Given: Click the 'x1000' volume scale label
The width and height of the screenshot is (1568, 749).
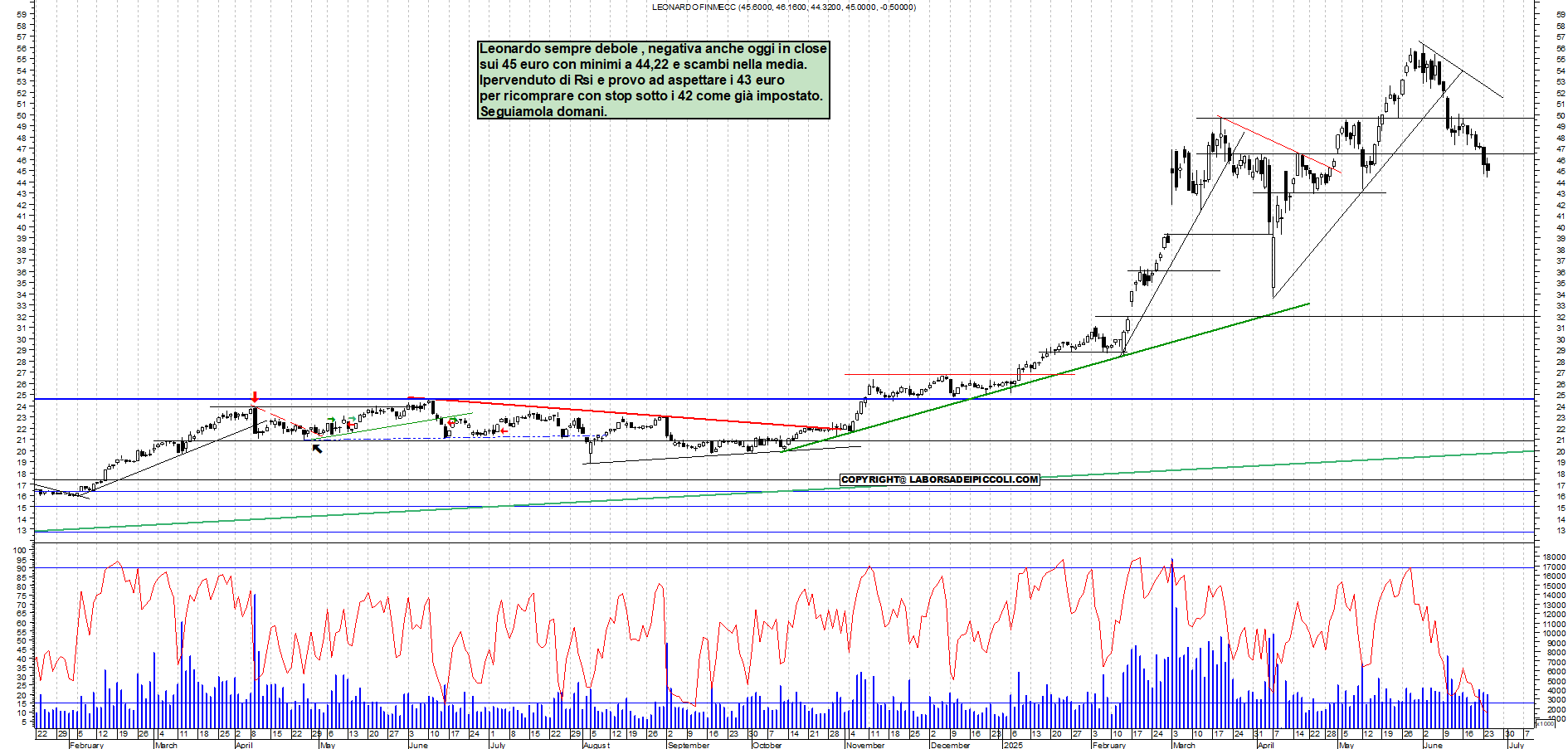Looking at the screenshot, I should point(1546,723).
